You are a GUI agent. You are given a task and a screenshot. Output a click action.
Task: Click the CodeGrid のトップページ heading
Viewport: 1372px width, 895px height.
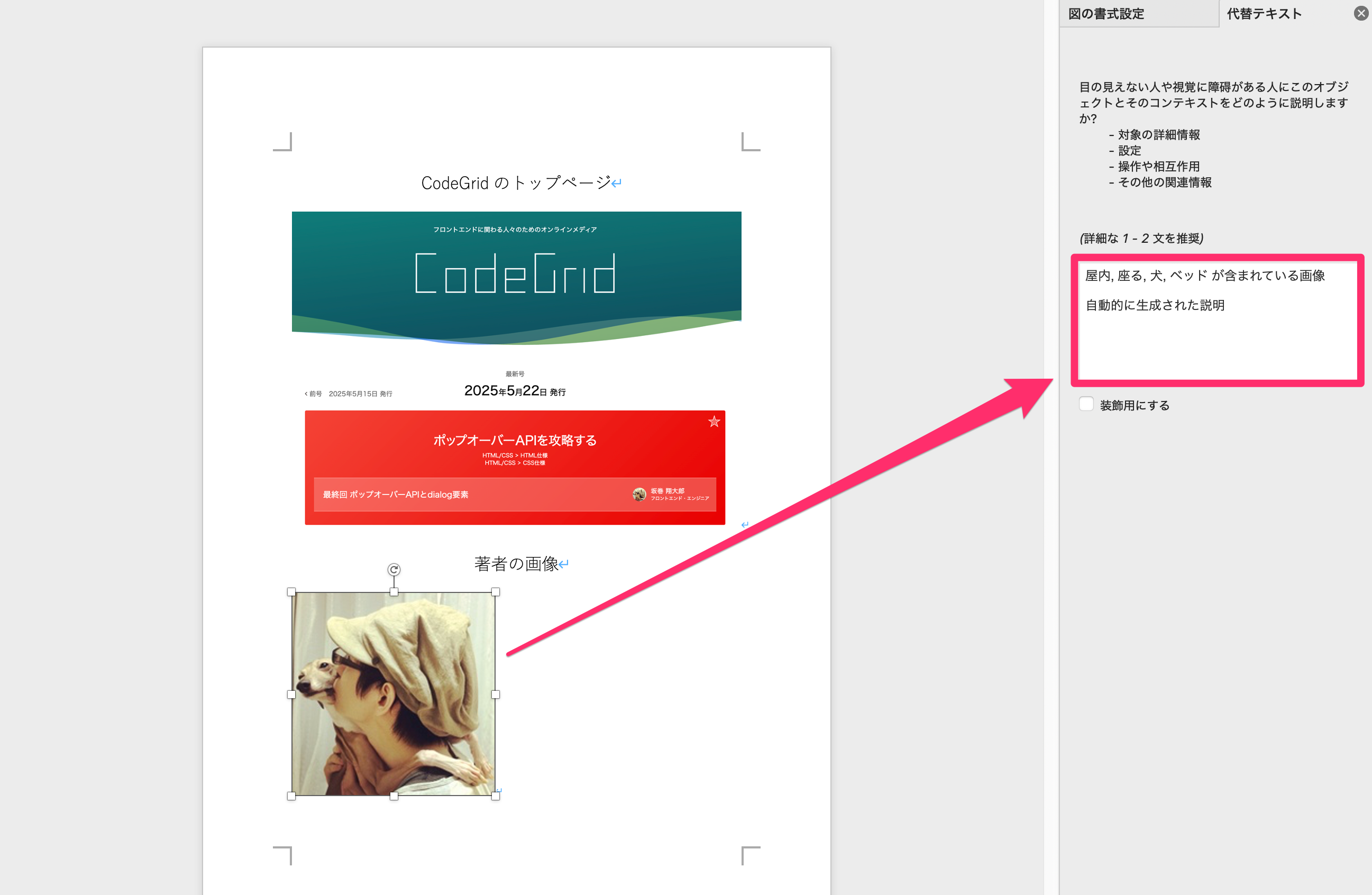click(x=516, y=183)
